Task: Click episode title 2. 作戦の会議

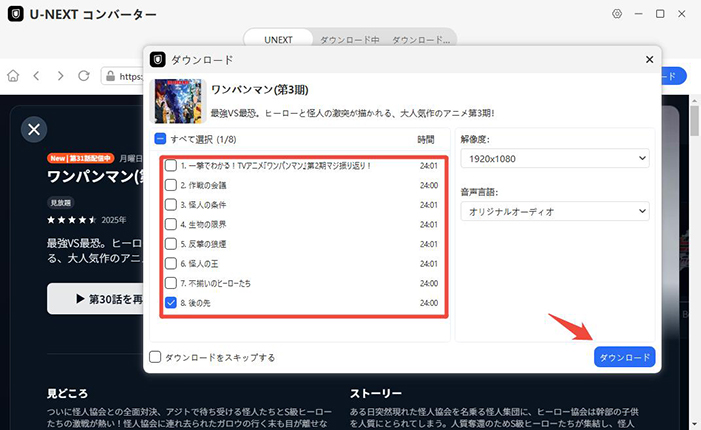Action: 203,185
